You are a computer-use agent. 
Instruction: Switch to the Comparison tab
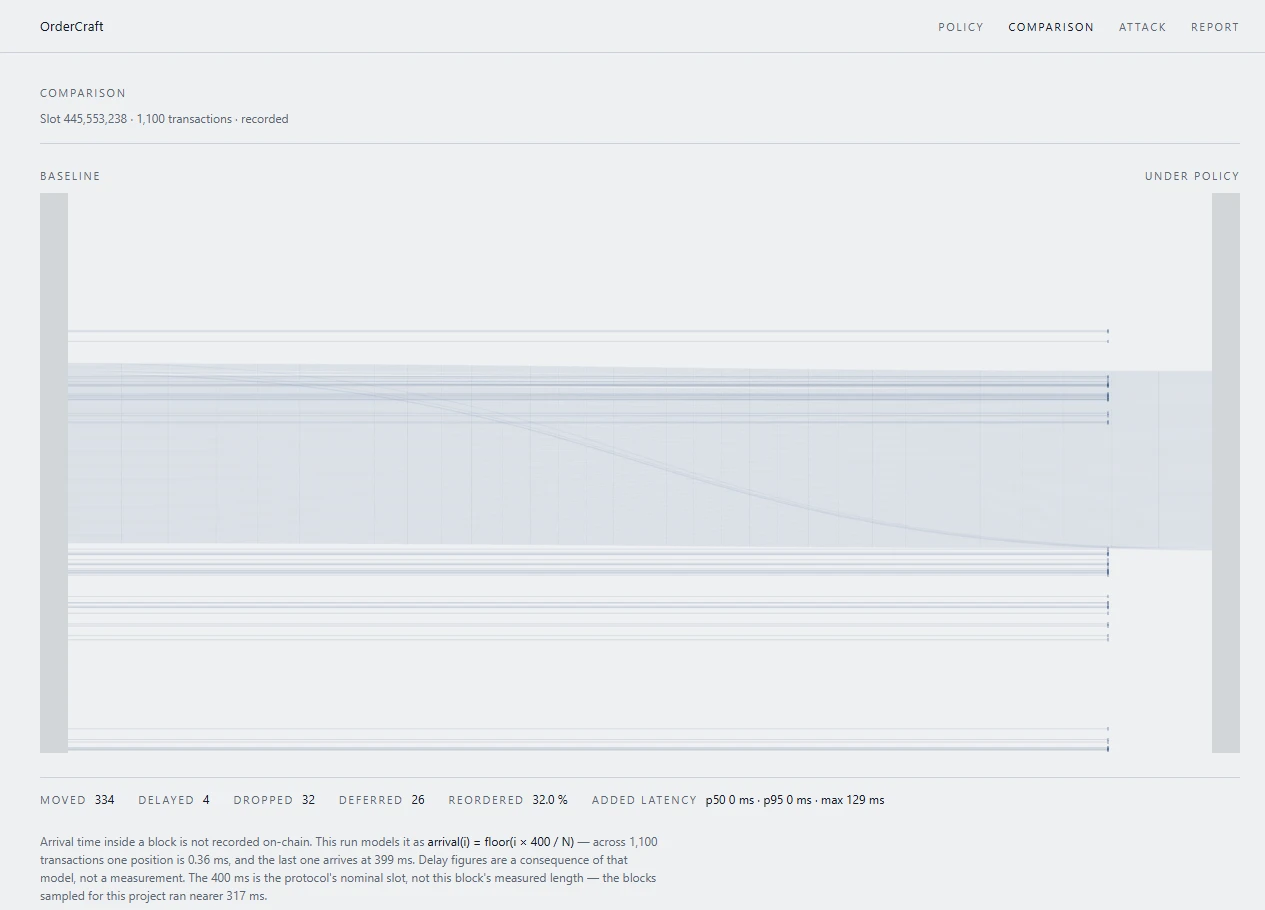click(1051, 27)
